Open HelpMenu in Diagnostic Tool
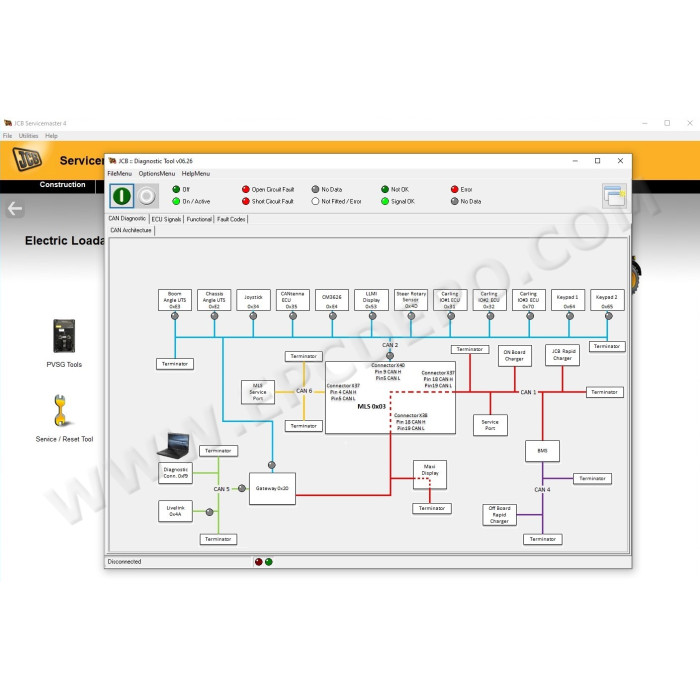This screenshot has height=700, width=700. pyautogui.click(x=196, y=174)
